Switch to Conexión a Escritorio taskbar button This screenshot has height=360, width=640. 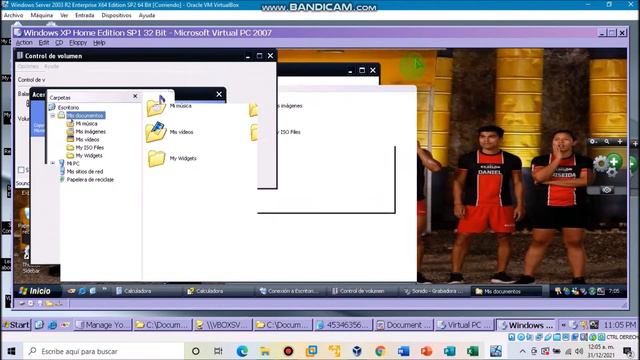point(290,291)
